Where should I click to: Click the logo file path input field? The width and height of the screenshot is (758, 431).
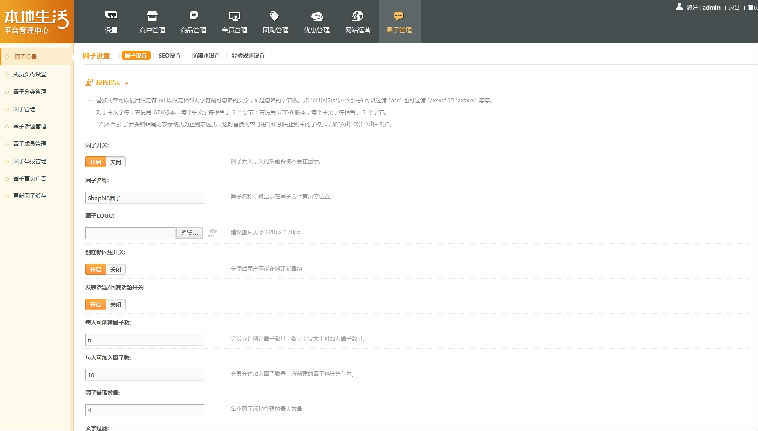click(x=131, y=233)
